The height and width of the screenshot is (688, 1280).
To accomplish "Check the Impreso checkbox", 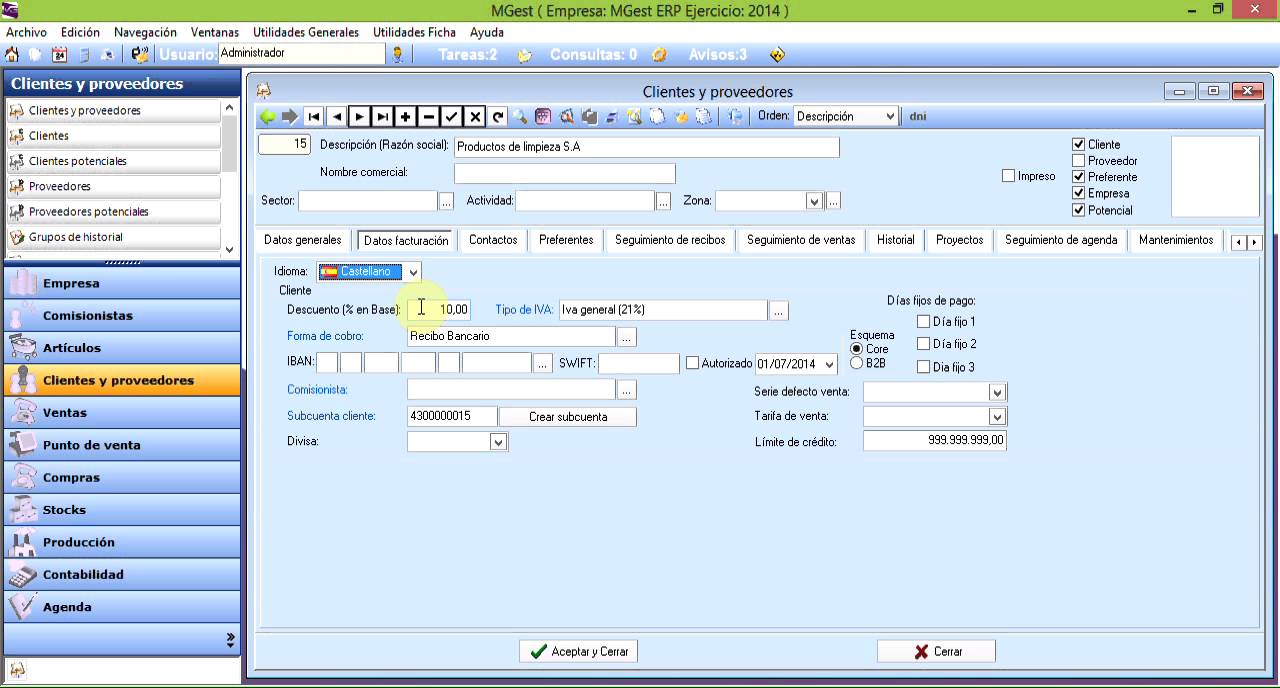I will coord(1008,176).
